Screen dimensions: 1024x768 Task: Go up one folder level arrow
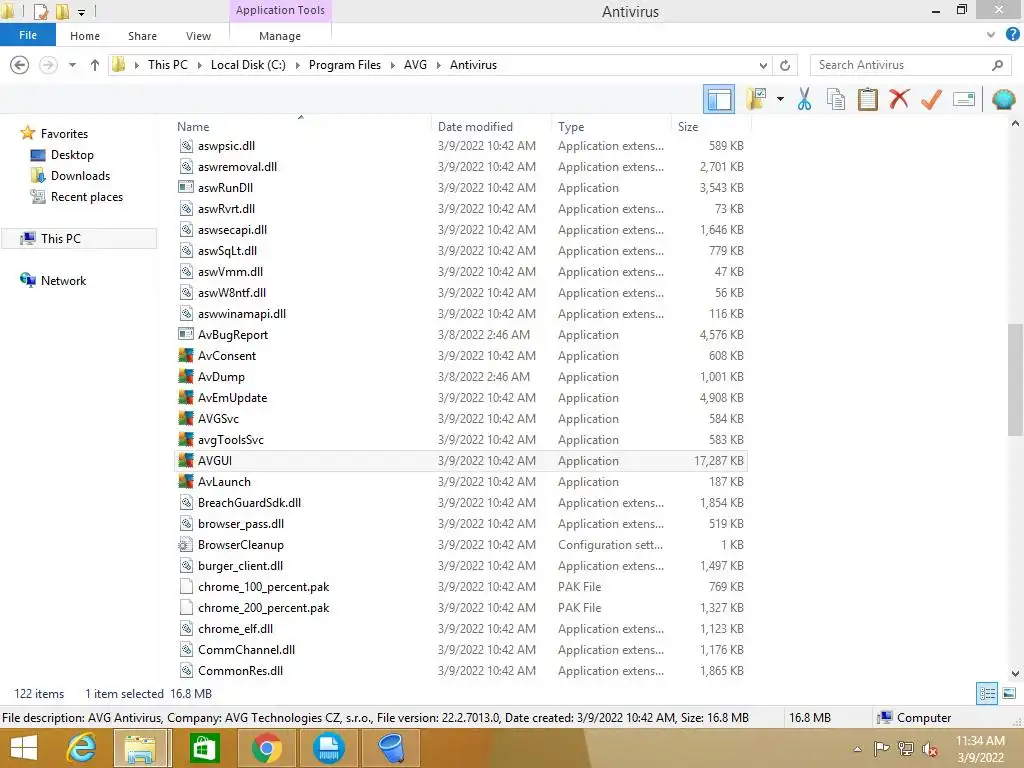[95, 65]
